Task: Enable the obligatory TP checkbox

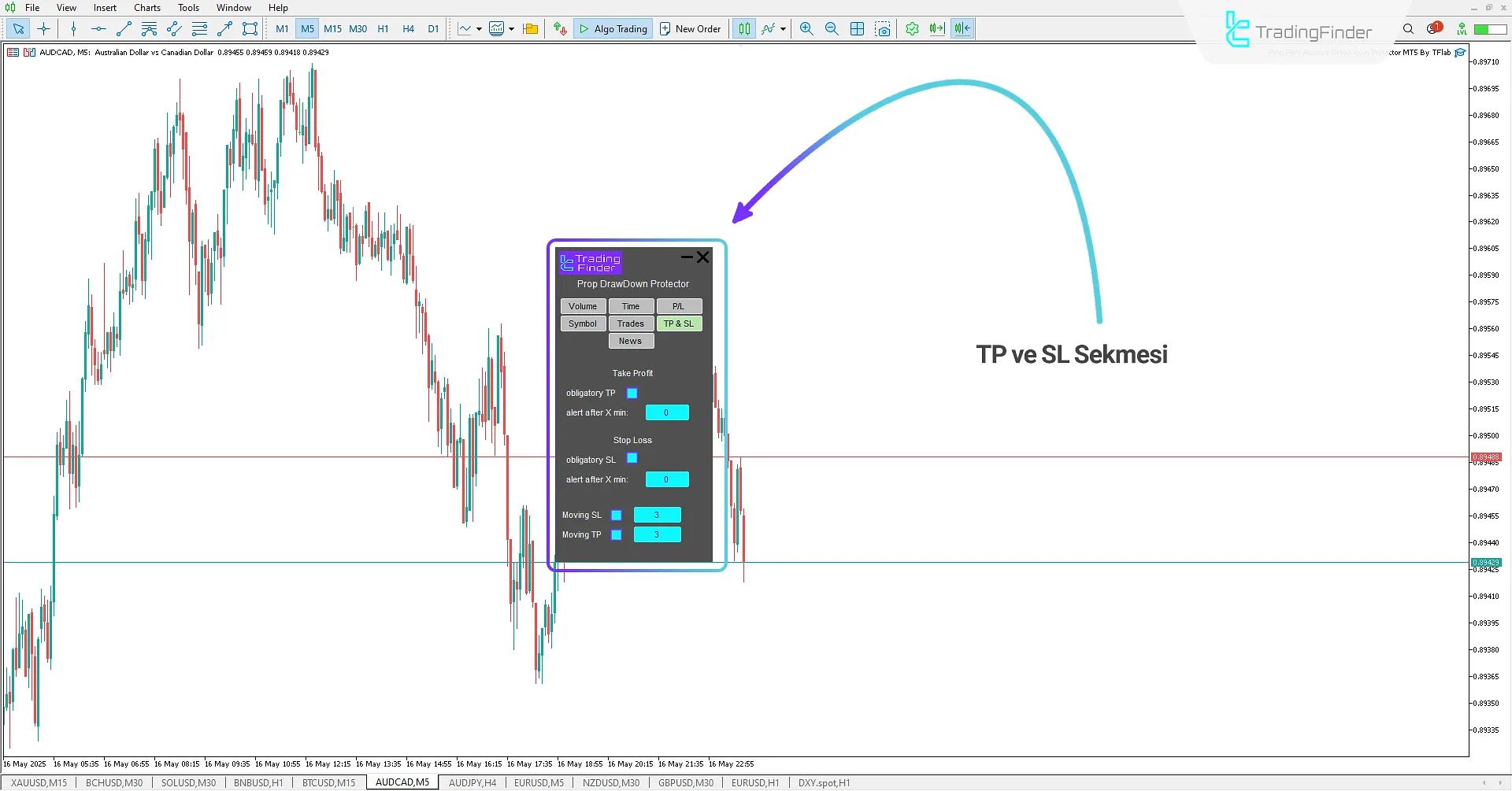Action: click(632, 393)
